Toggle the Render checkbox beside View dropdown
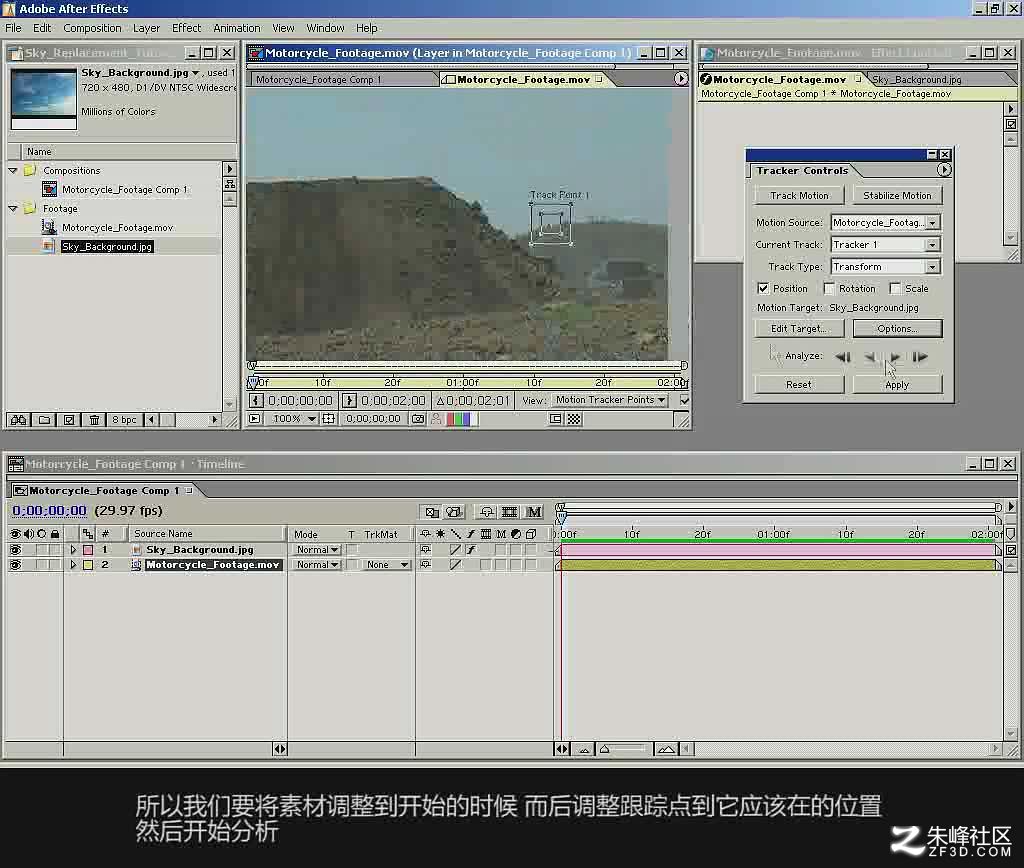1024x868 pixels. 684,400
